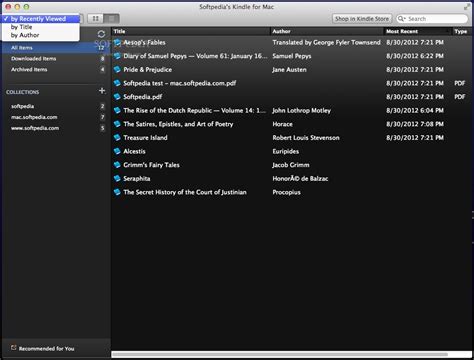The width and height of the screenshot is (474, 360).
Task: Click the icon beside Softpedia.pdf
Action: [117, 97]
